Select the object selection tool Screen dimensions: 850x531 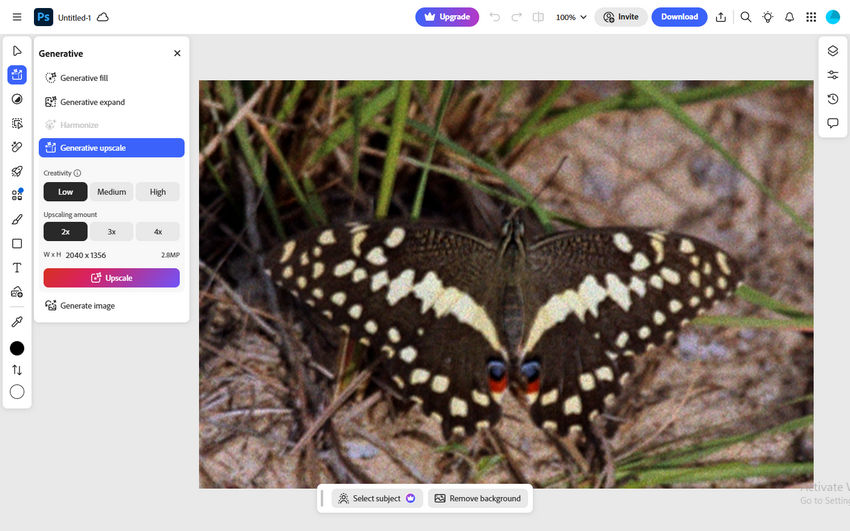coord(17,123)
